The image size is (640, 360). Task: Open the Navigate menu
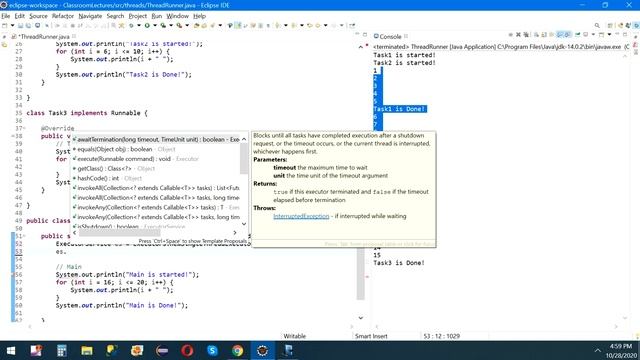pos(90,16)
